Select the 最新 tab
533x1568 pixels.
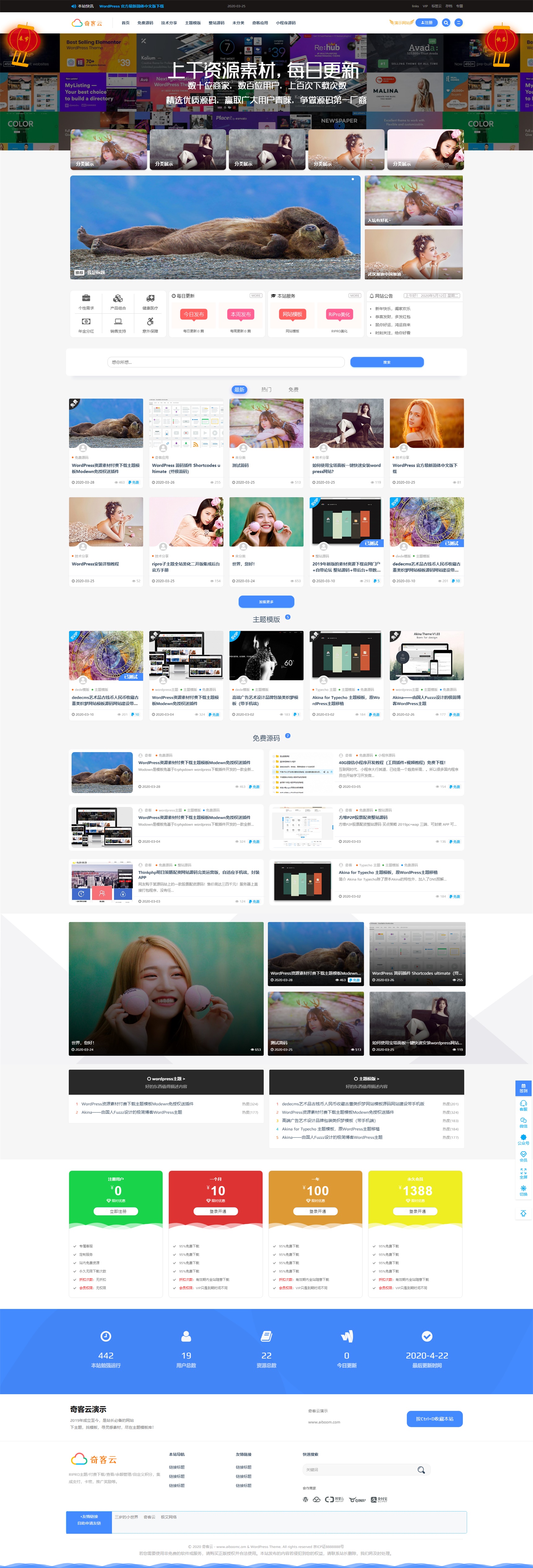239,390
